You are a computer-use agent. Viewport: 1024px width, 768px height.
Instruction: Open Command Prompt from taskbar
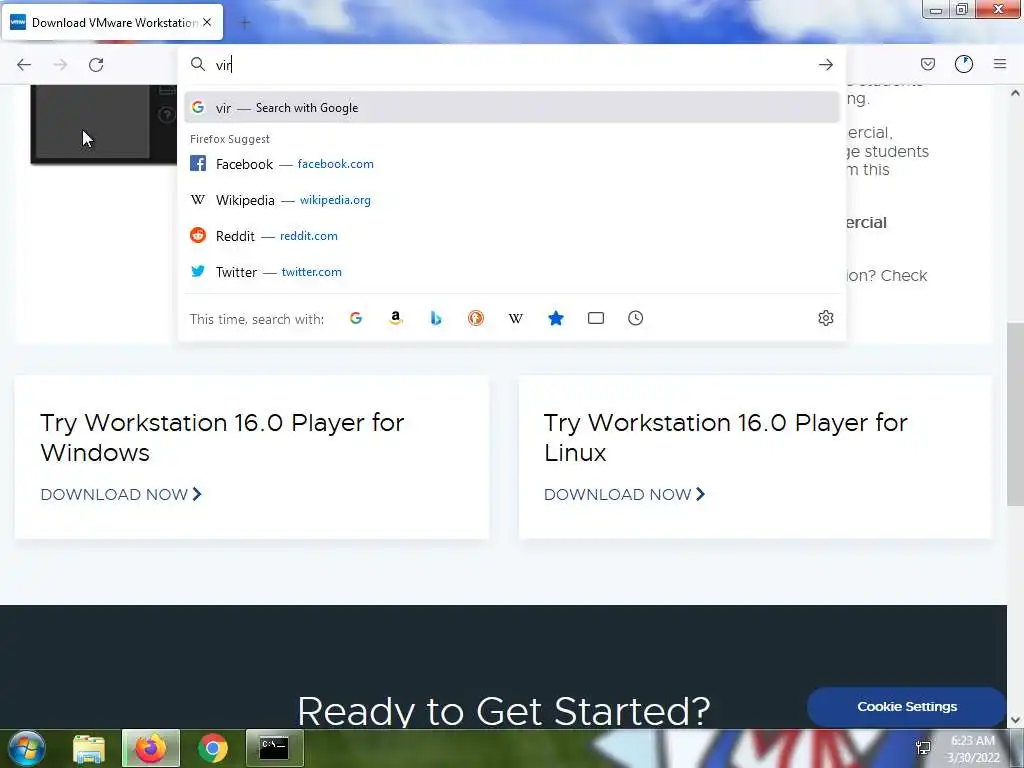click(274, 748)
